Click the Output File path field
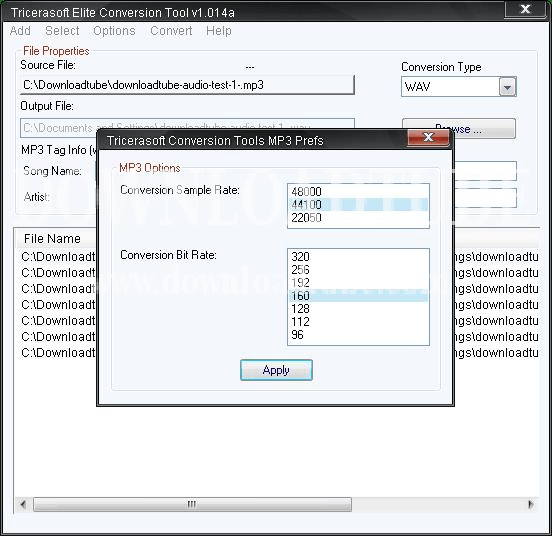 point(187,128)
